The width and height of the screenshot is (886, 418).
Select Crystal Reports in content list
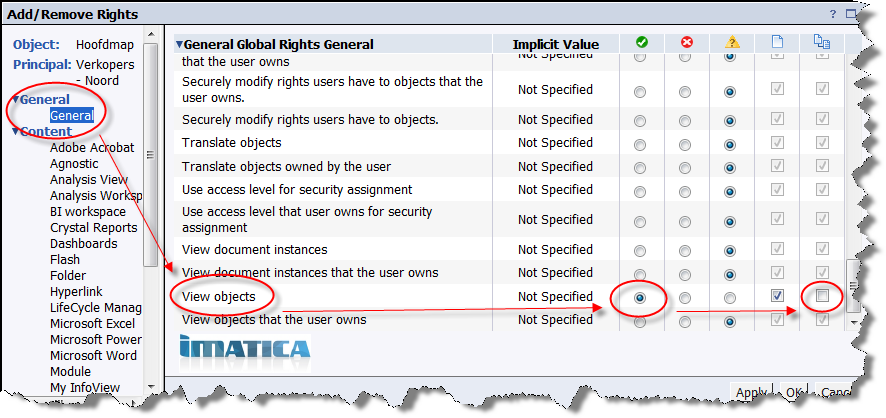click(94, 228)
